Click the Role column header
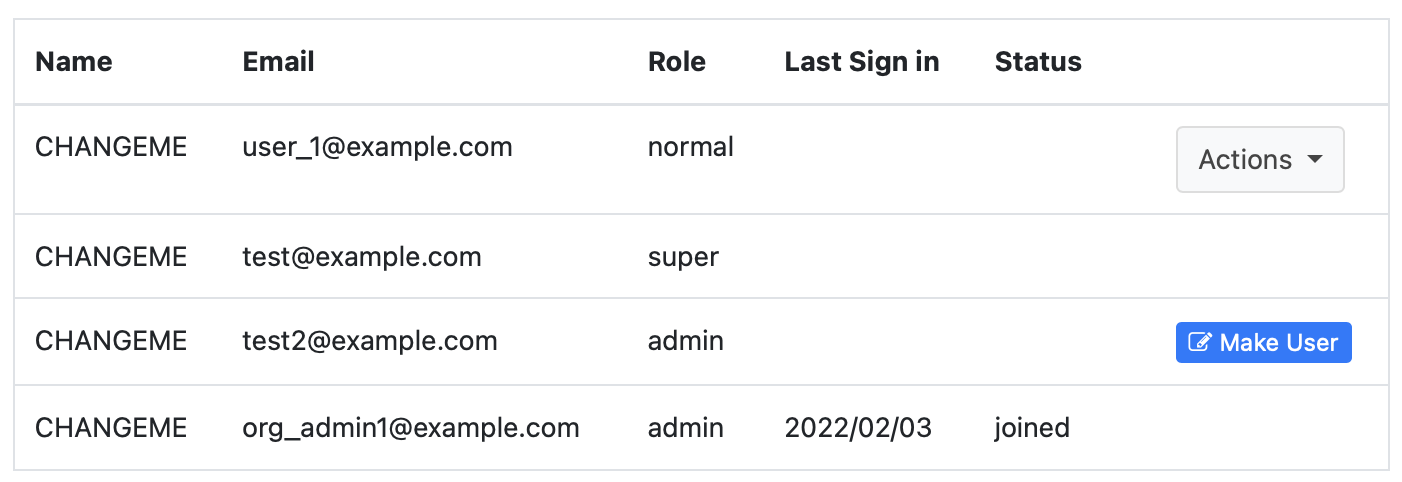This screenshot has height=482, width=1402. pyautogui.click(x=677, y=62)
